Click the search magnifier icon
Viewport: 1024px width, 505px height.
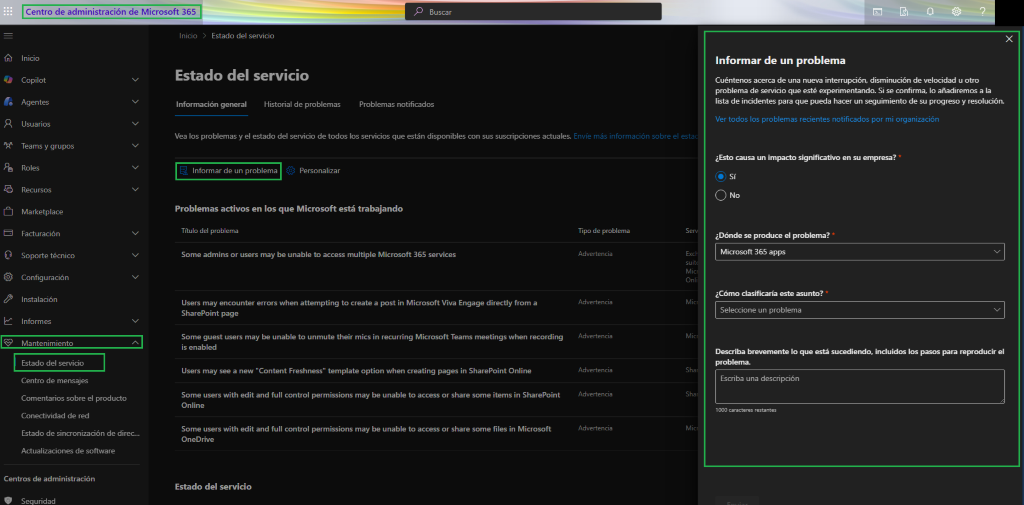pyautogui.click(x=418, y=12)
